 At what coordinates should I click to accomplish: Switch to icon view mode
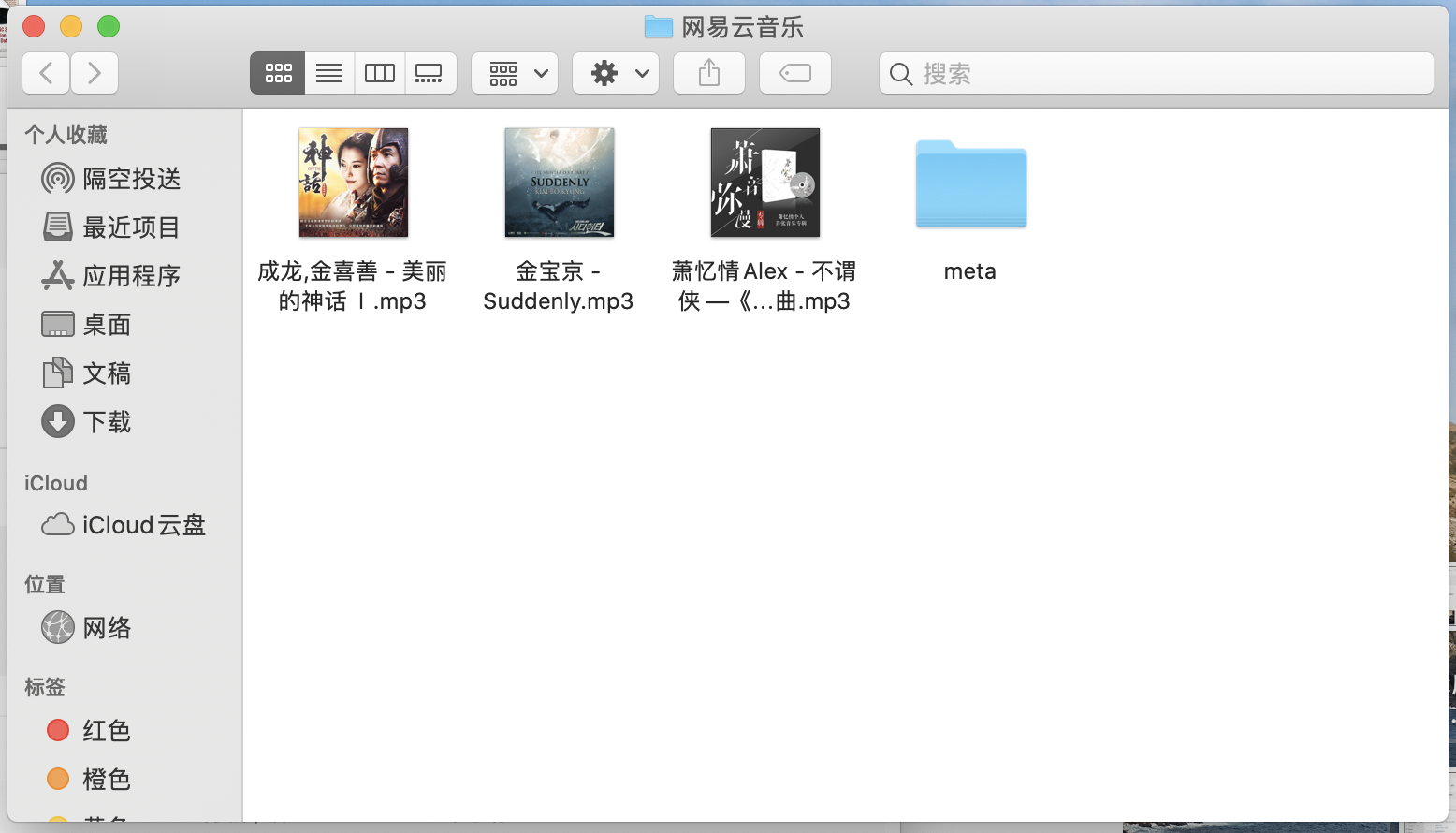(278, 73)
